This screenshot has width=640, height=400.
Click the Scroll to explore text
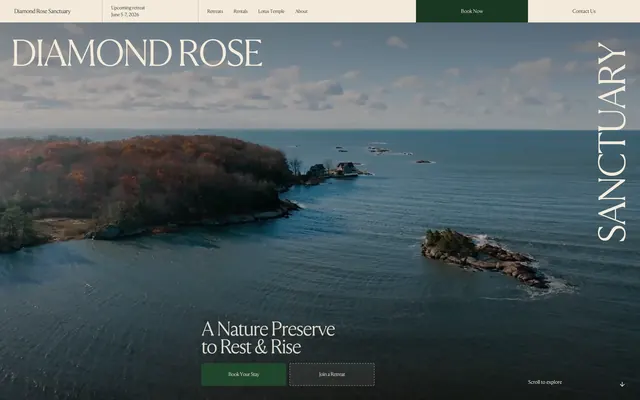click(x=545, y=382)
